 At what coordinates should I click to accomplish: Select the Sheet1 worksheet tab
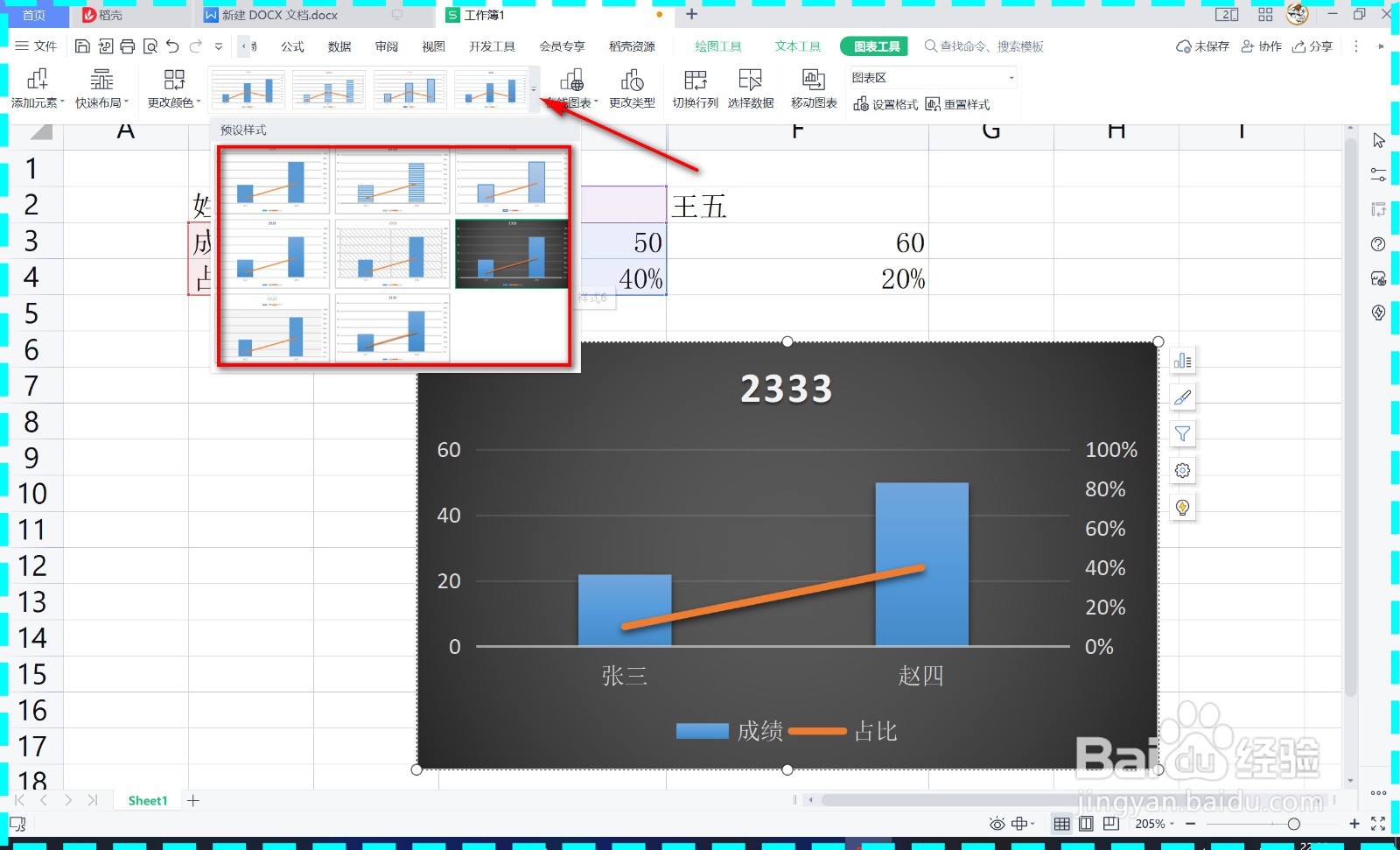click(147, 800)
